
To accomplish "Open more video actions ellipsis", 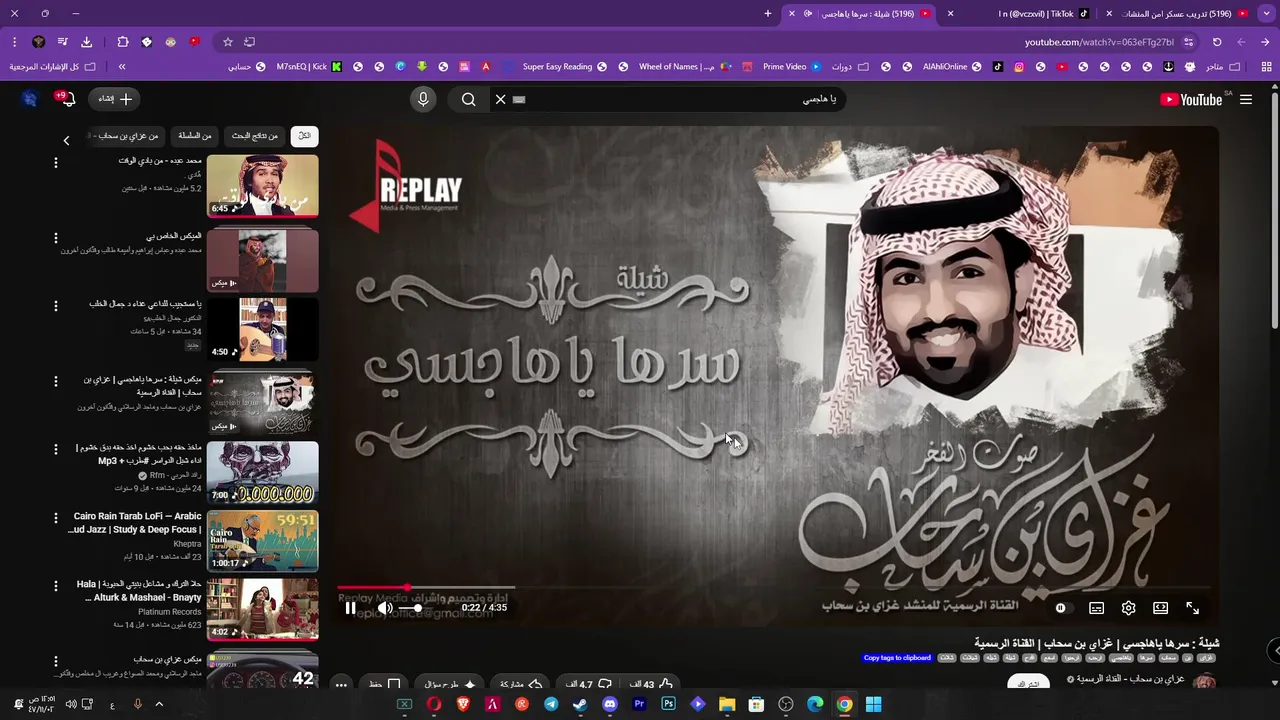I will [341, 685].
